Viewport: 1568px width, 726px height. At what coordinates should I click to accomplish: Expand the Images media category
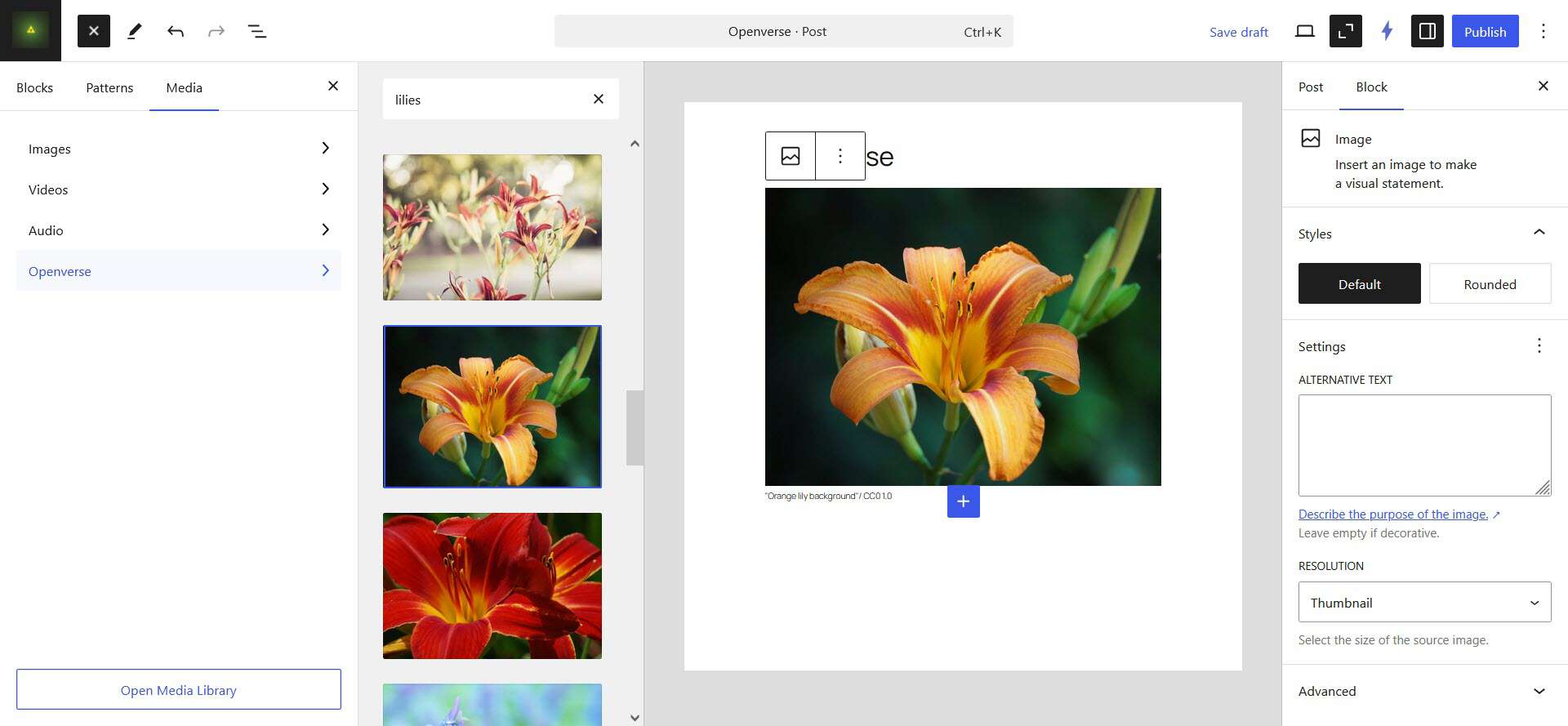179,148
